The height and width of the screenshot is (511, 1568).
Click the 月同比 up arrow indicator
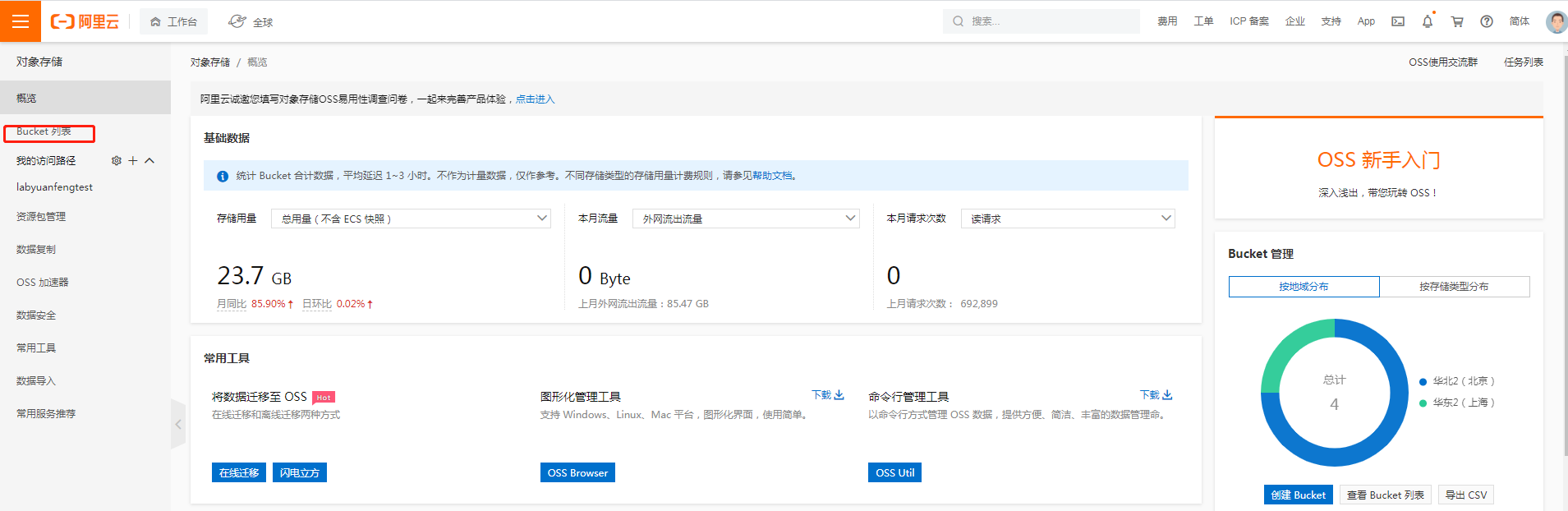click(290, 304)
